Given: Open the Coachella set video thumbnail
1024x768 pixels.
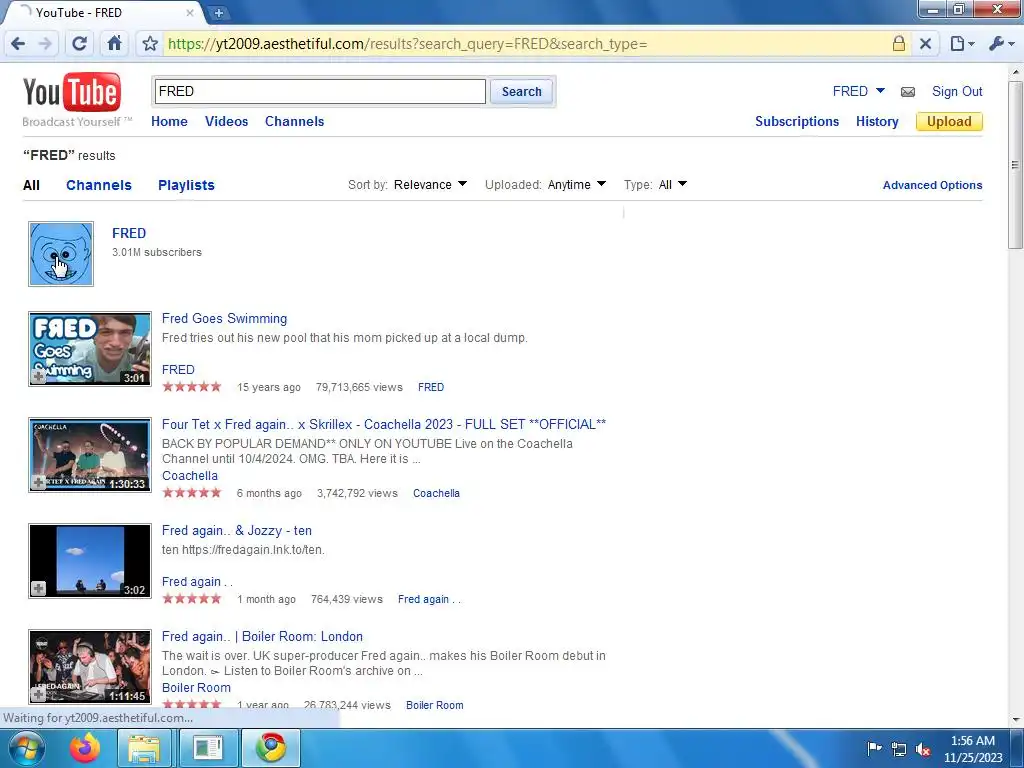Looking at the screenshot, I should pyautogui.click(x=89, y=455).
